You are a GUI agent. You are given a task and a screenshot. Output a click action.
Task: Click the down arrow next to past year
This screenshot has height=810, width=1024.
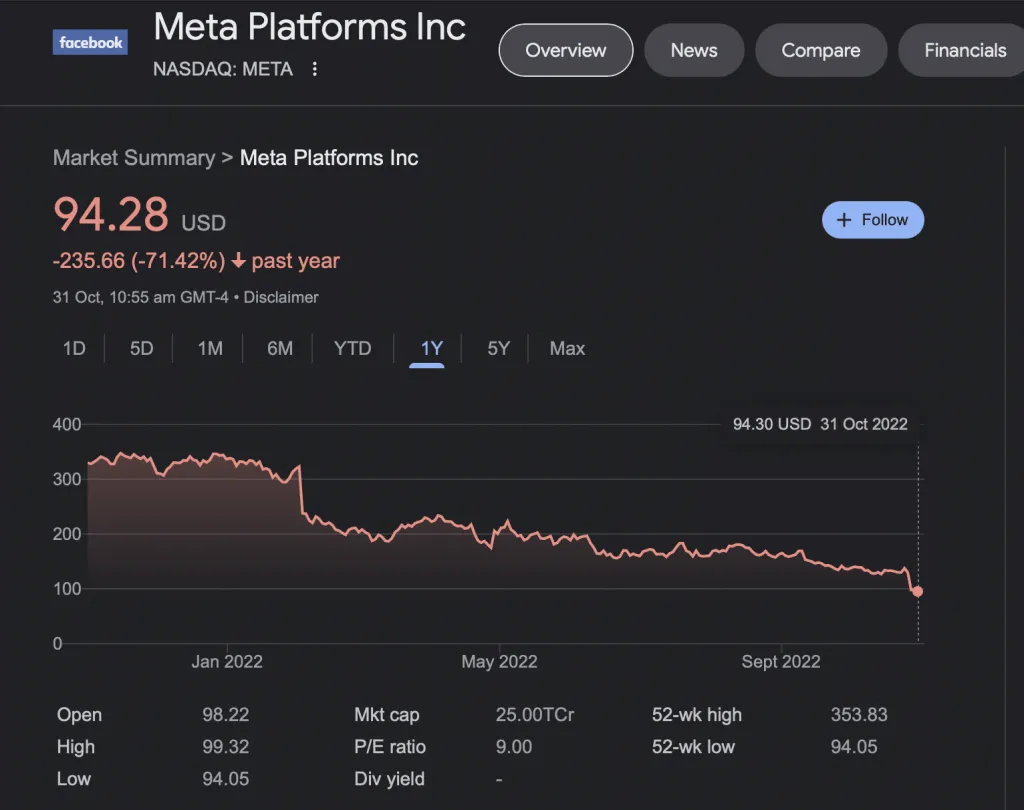[x=238, y=261]
